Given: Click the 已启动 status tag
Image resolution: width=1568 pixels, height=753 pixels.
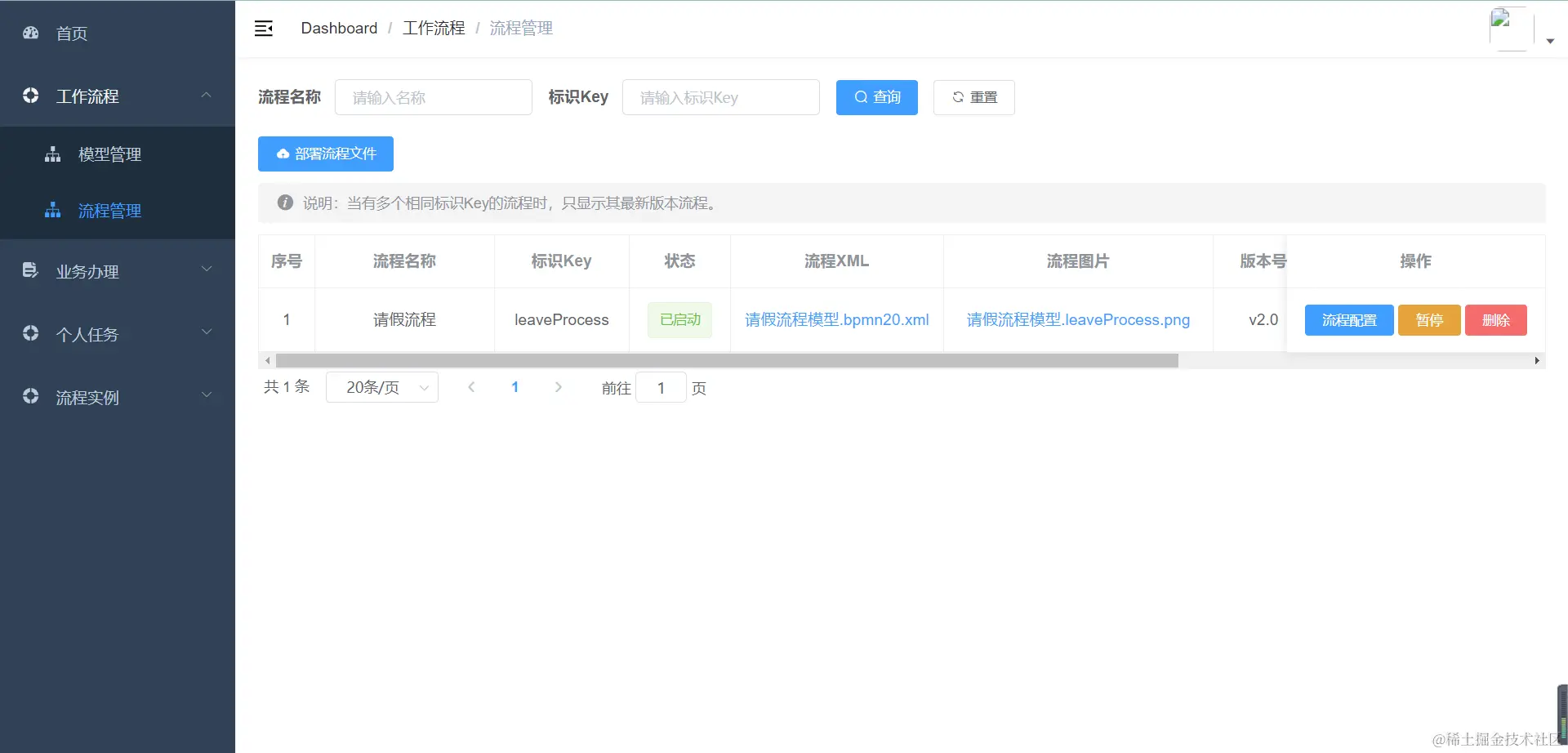Looking at the screenshot, I should (x=680, y=319).
